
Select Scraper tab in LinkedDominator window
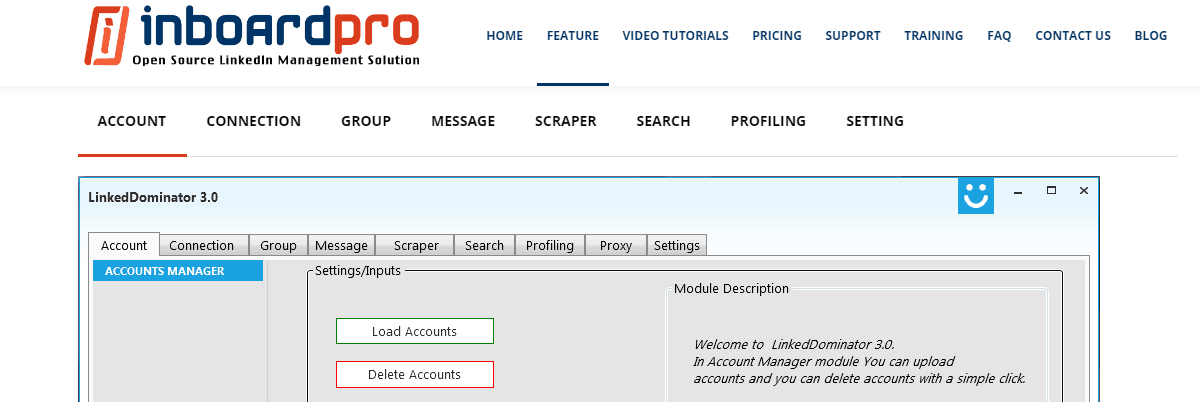point(416,245)
